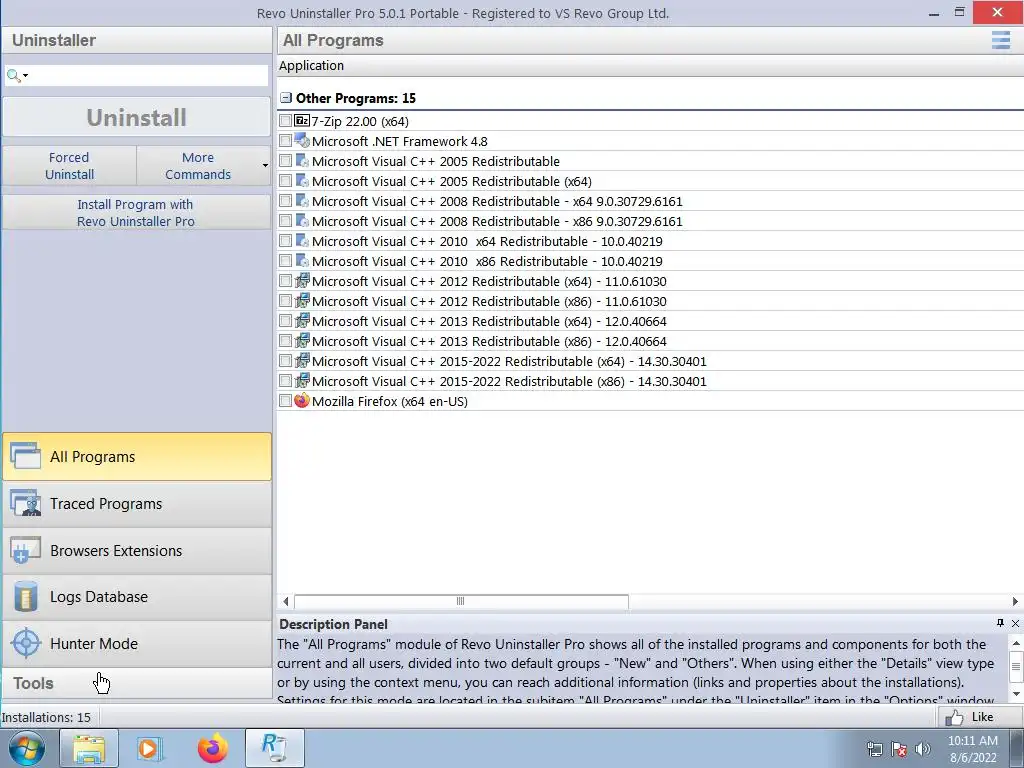Click the big Uninstall button
Image resolution: width=1024 pixels, height=768 pixels.
click(136, 118)
